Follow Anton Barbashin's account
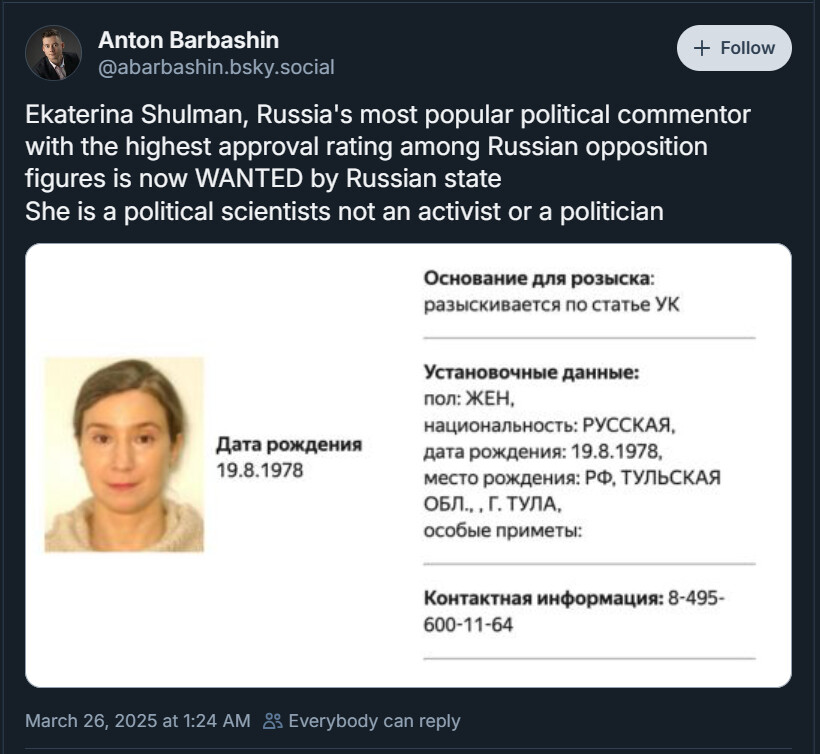The width and height of the screenshot is (820, 754). click(734, 48)
